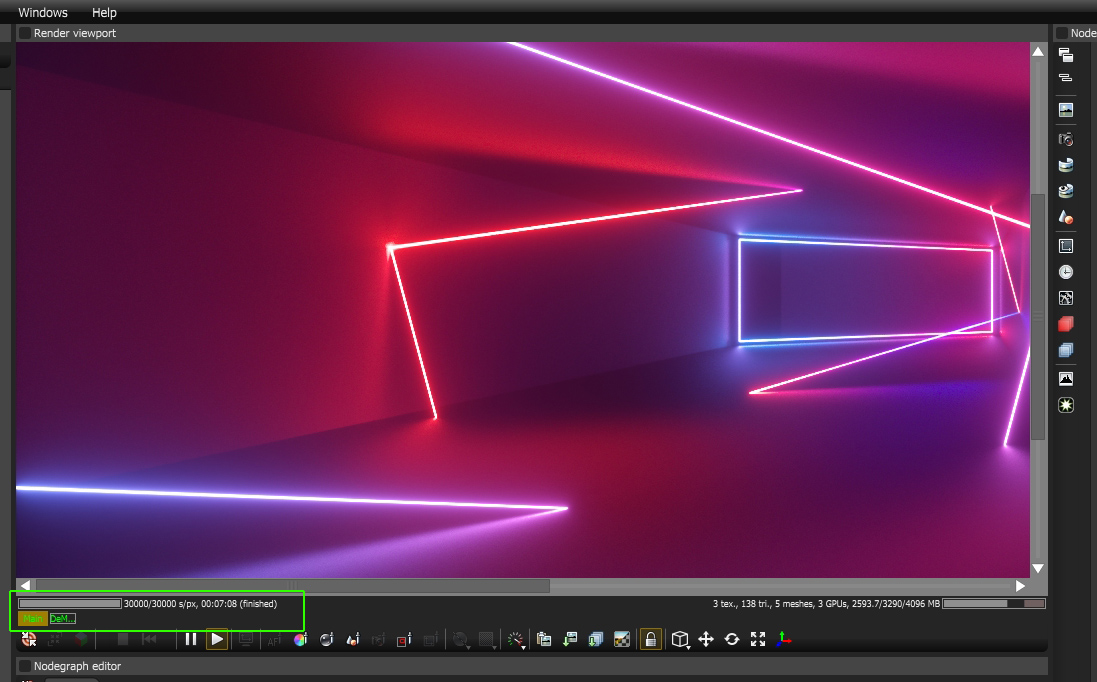Select the render region picker (red square)
The width and height of the screenshot is (1097, 682).
(404, 639)
